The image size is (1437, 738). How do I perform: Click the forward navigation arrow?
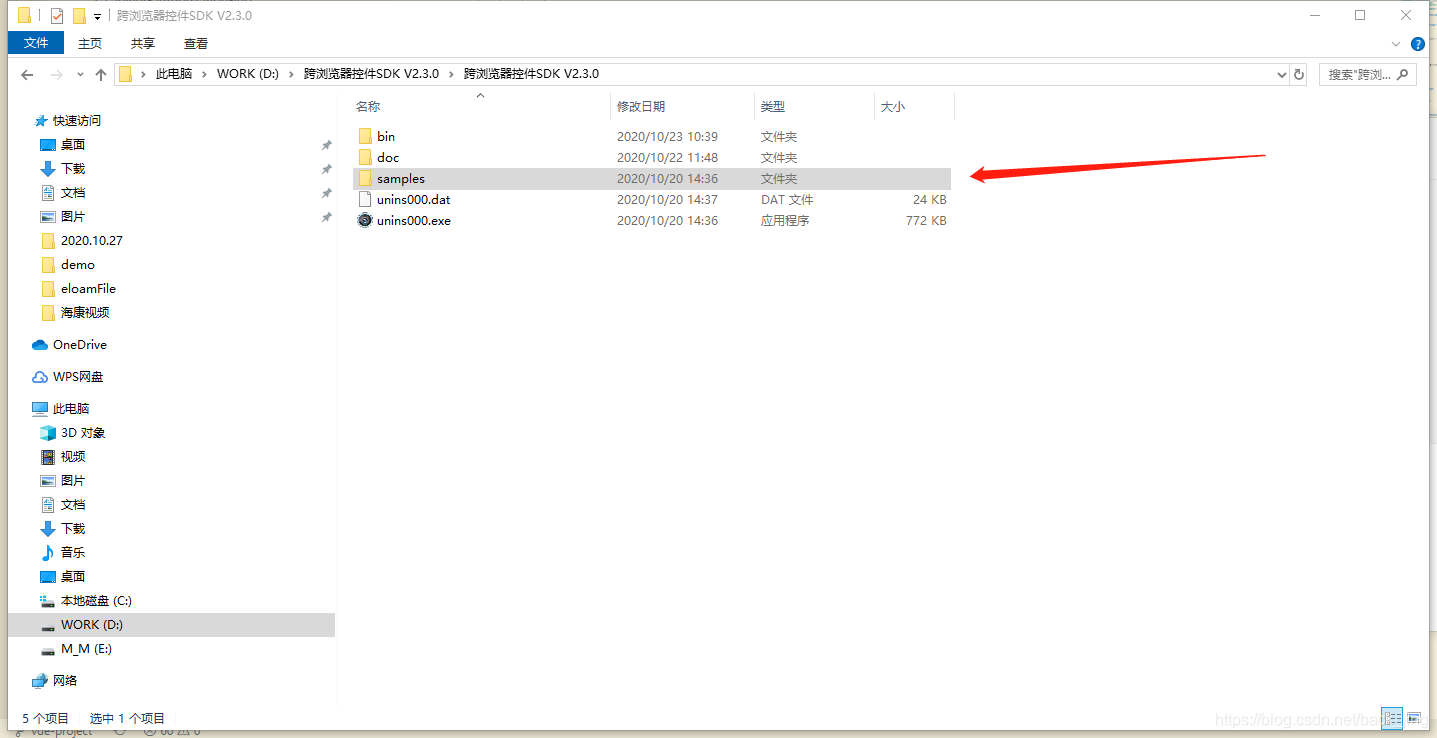[56, 75]
